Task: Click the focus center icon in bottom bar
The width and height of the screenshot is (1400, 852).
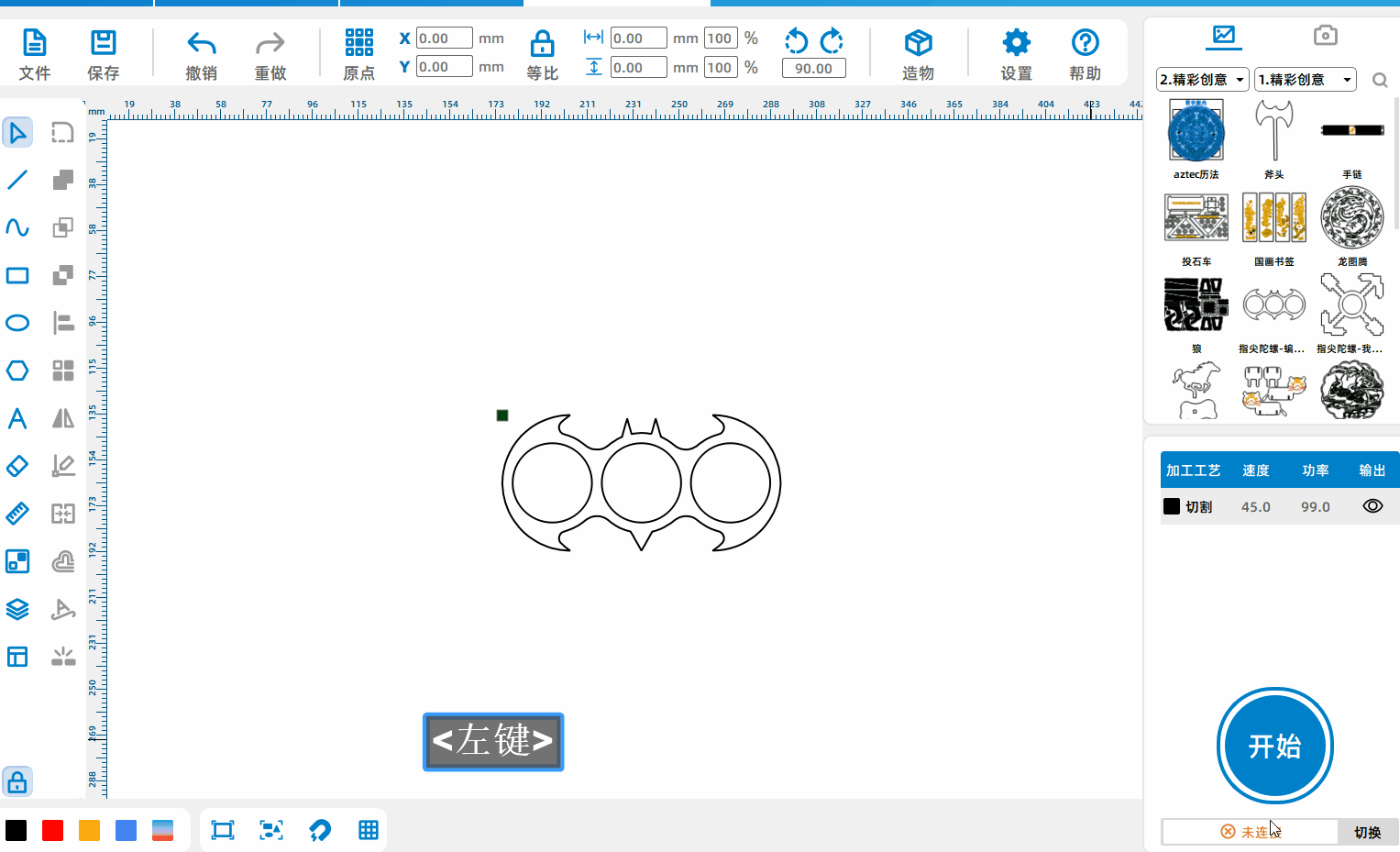Action: [x=271, y=831]
